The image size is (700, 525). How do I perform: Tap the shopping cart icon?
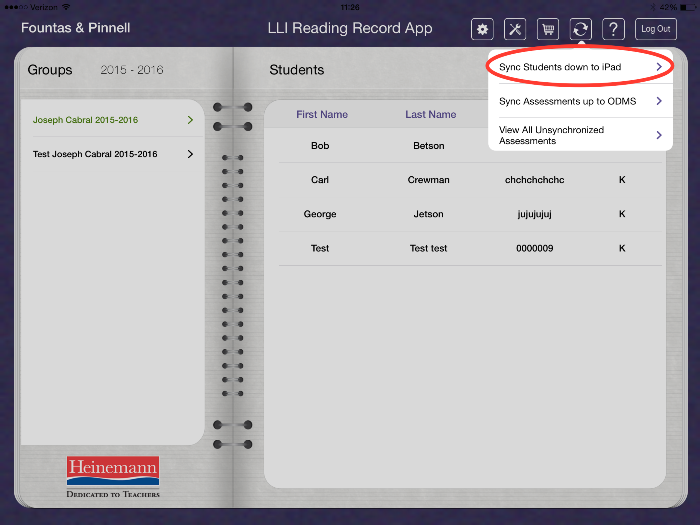pos(547,29)
